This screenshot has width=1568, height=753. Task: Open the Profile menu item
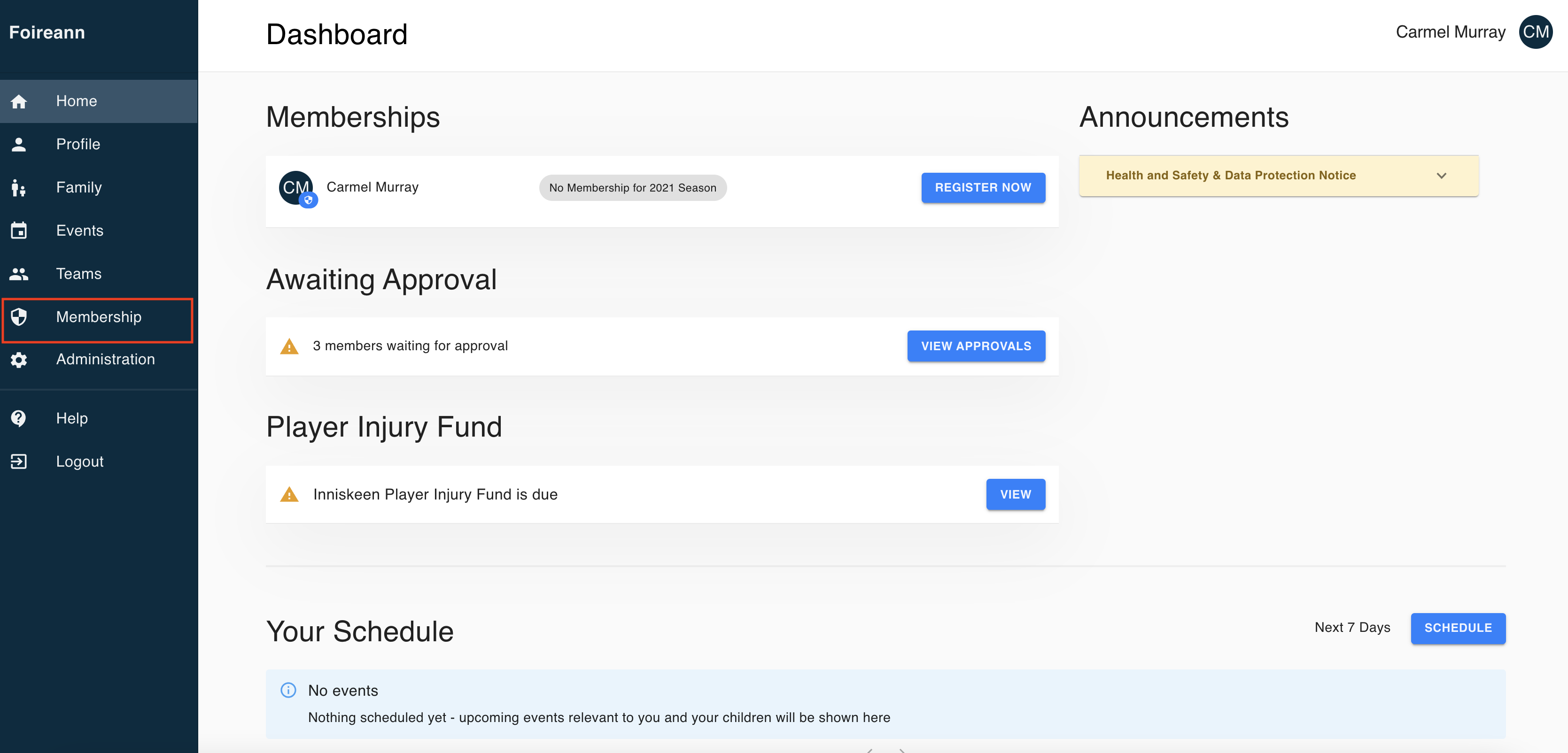99,144
